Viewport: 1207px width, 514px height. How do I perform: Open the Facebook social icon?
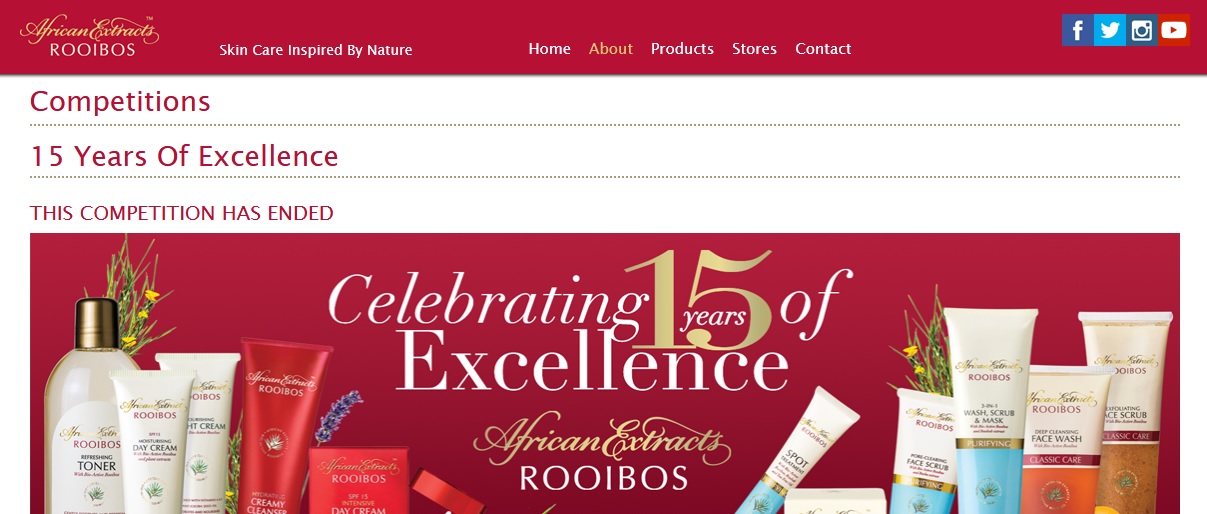1077,30
